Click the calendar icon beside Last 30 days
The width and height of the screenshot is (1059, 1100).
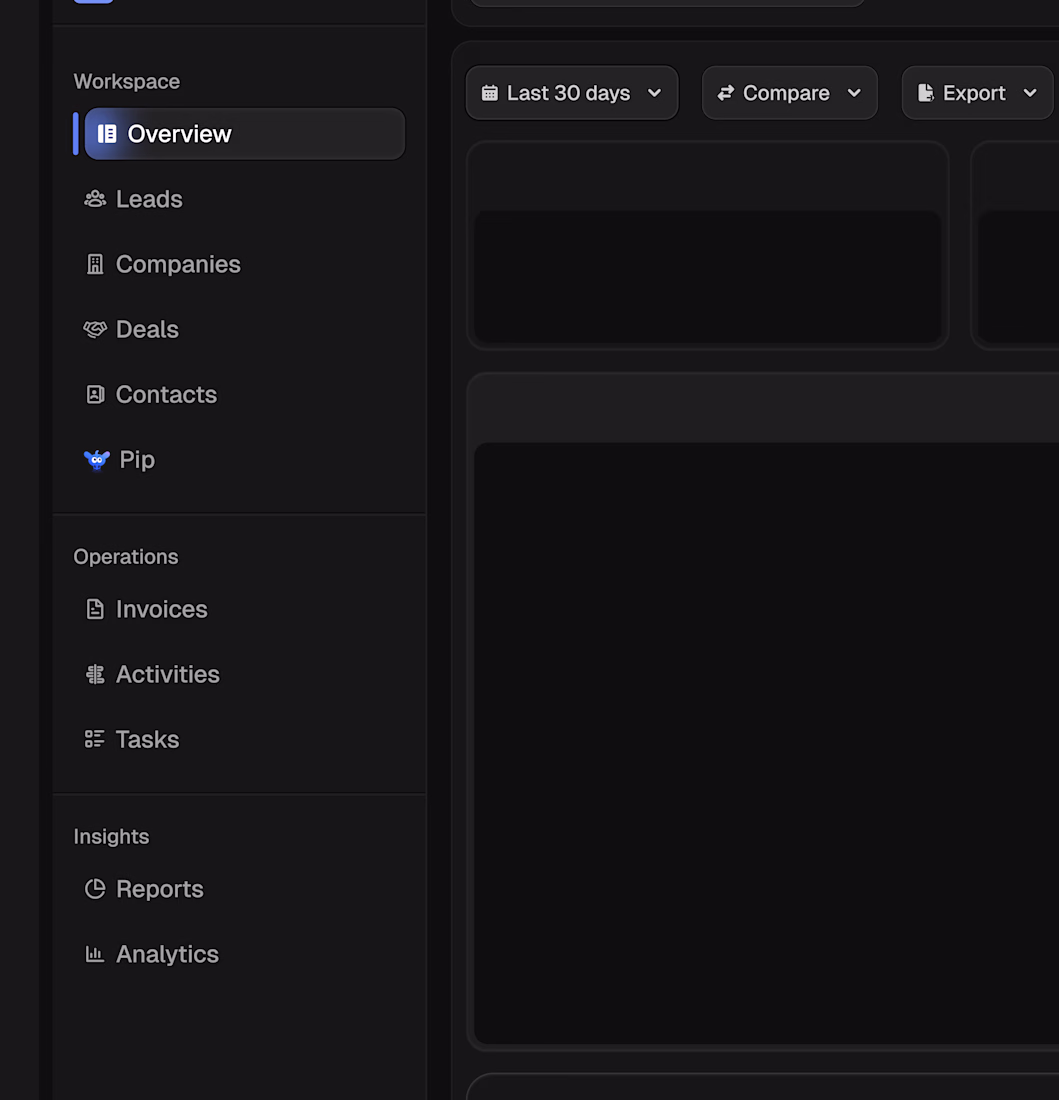[x=490, y=93]
